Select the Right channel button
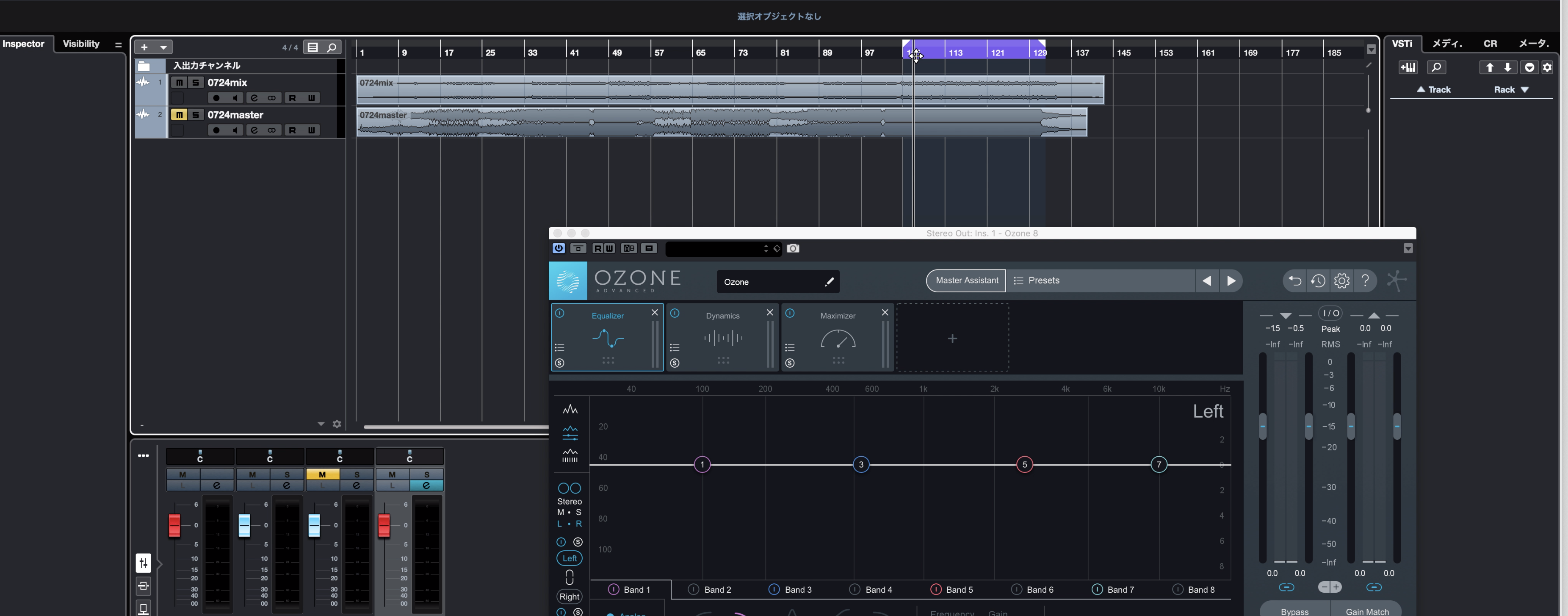This screenshot has width=1568, height=616. (x=569, y=597)
